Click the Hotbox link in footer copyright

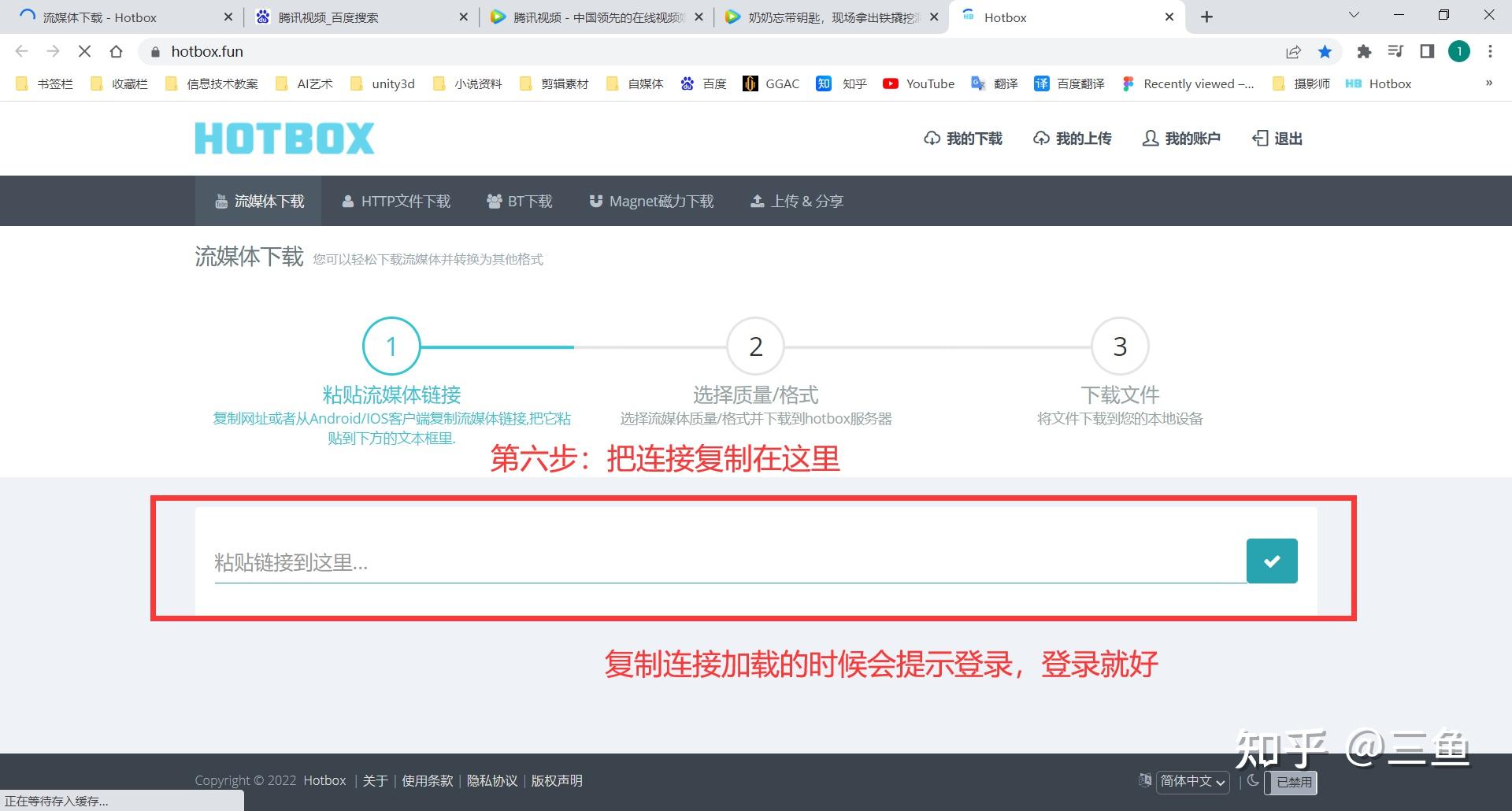tap(324, 780)
